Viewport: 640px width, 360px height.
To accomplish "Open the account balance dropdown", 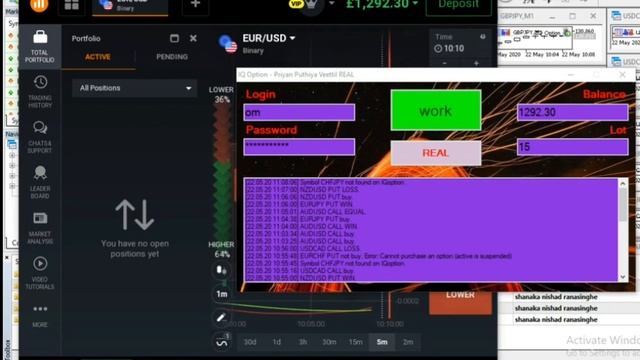I will point(382,4).
